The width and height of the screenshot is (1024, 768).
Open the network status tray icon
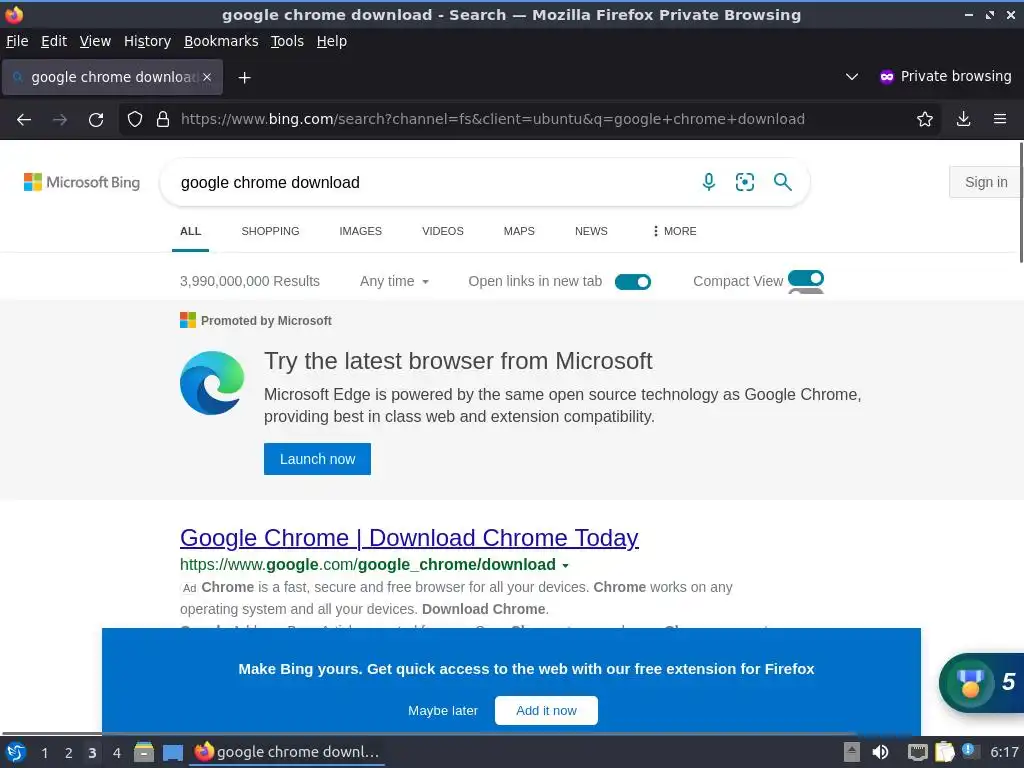pyautogui.click(x=918, y=752)
